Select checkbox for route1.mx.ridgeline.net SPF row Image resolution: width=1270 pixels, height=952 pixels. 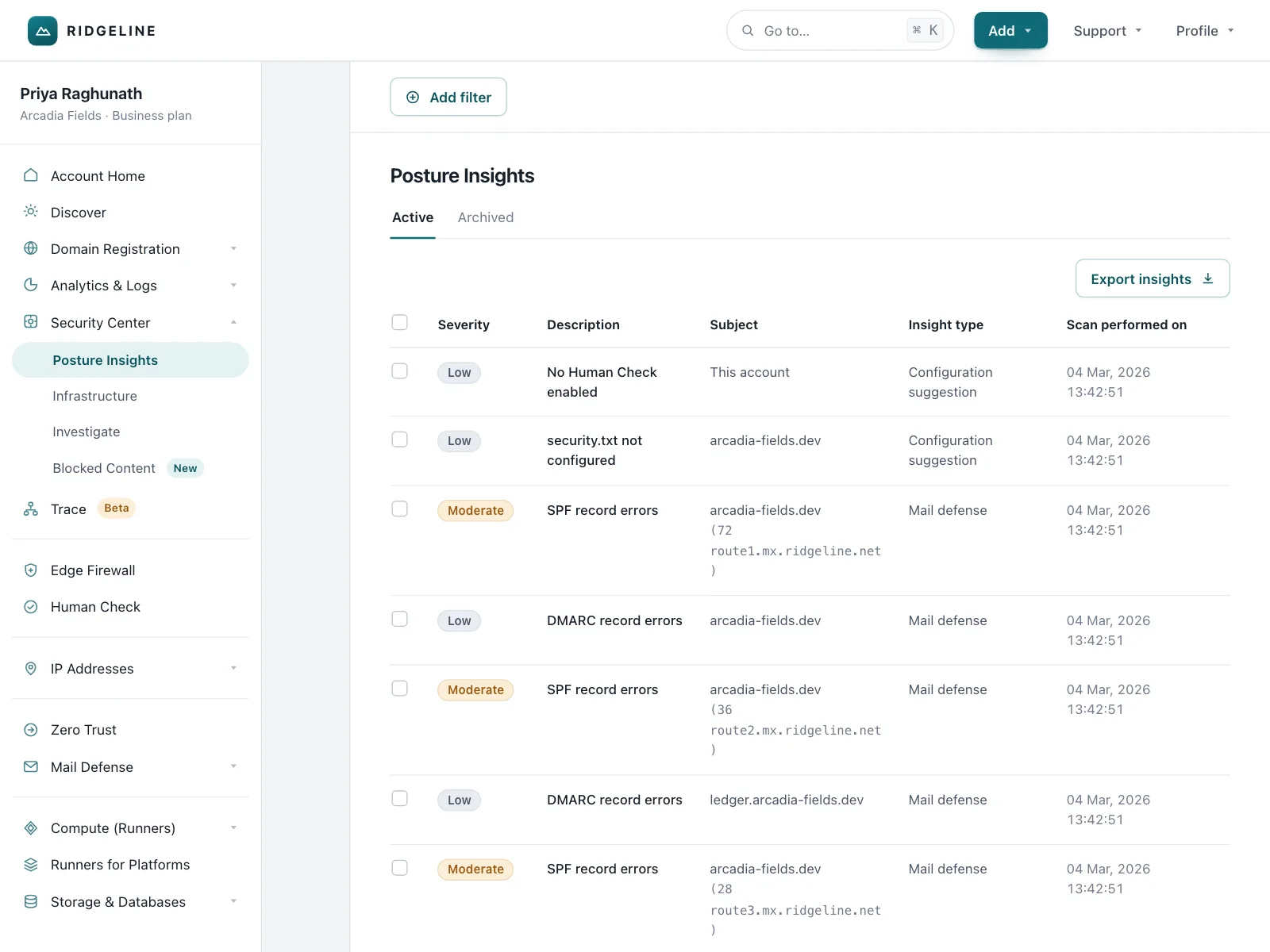(400, 509)
